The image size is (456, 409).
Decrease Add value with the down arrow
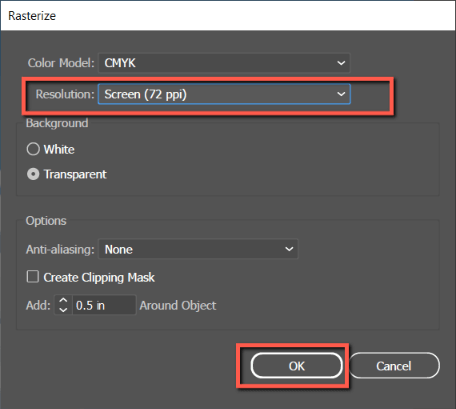click(63, 310)
